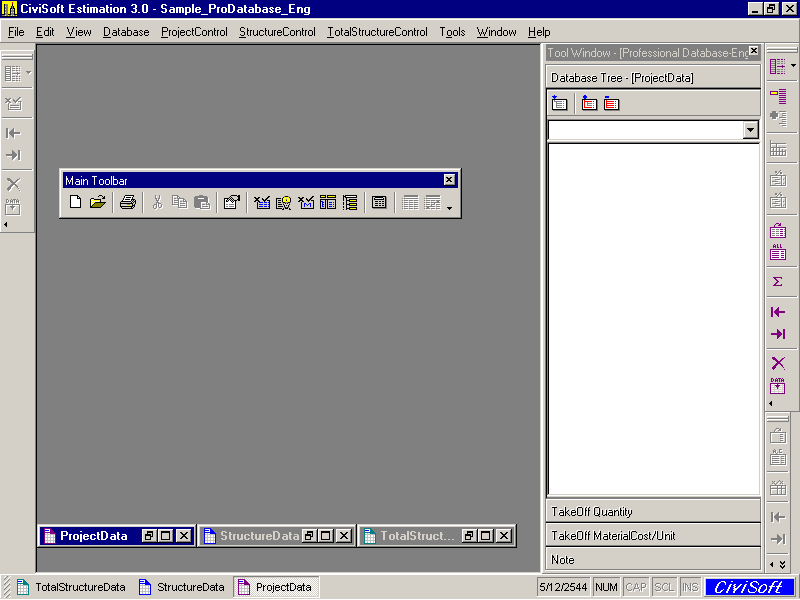Click the New document icon in Main Toolbar
Viewport: 800px width, 600px height.
click(76, 202)
